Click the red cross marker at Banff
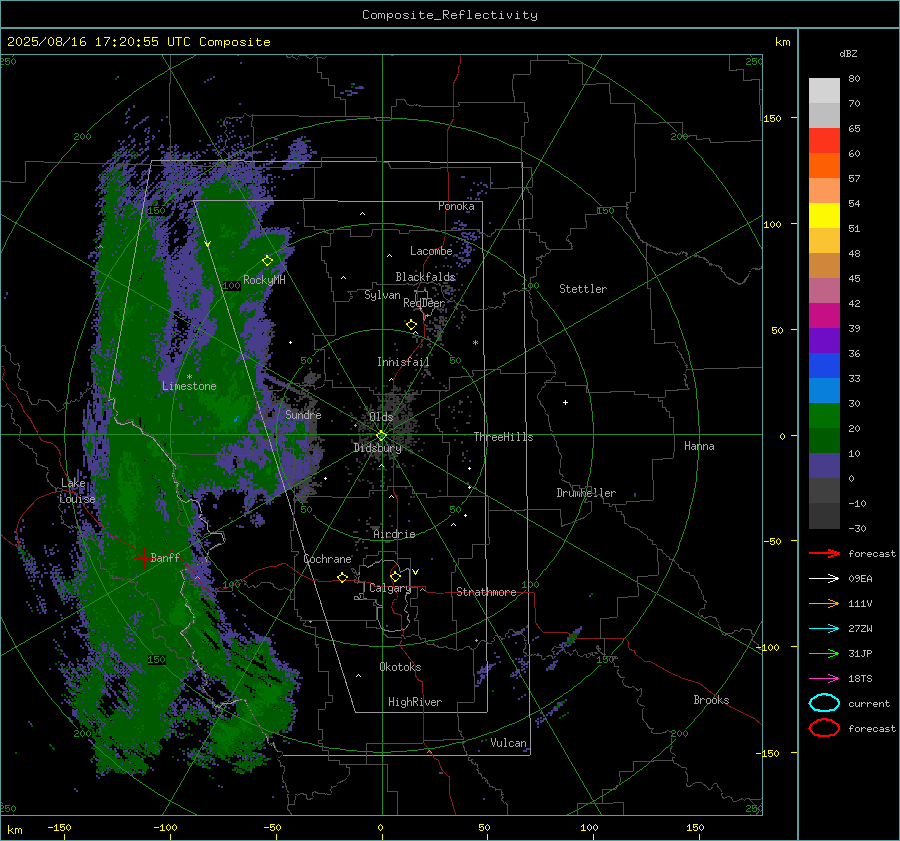Screen dimensions: 900x841 pyautogui.click(x=143, y=558)
